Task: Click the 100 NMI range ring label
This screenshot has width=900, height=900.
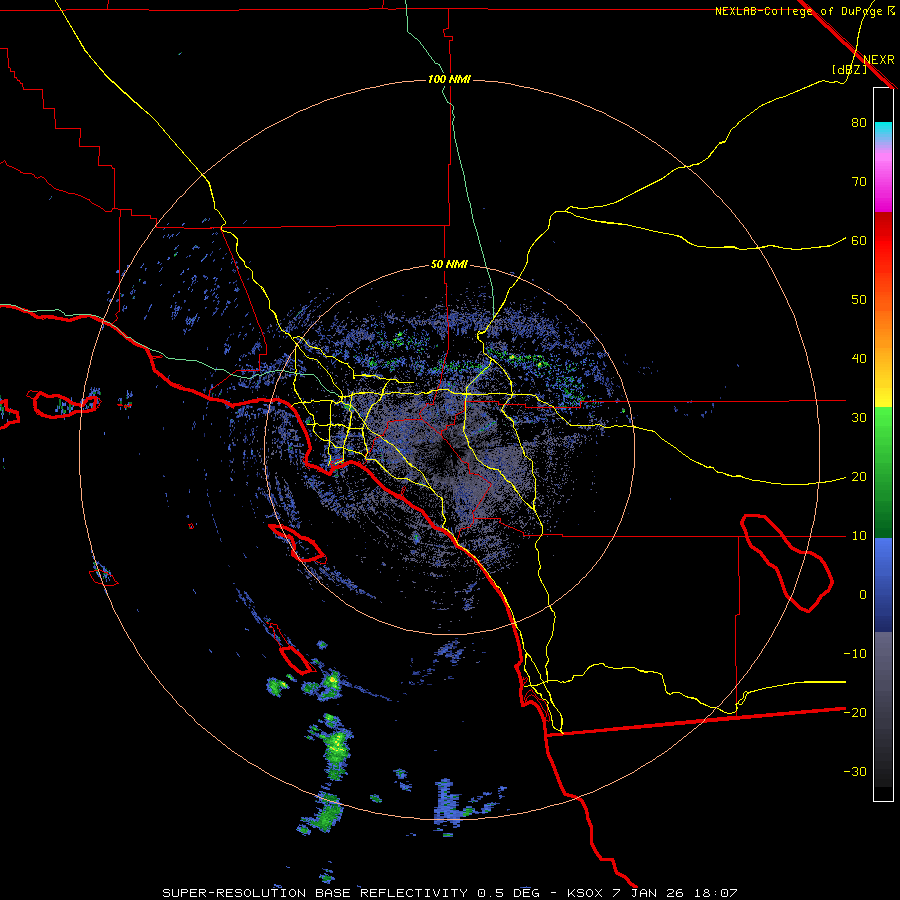Action: pyautogui.click(x=449, y=79)
